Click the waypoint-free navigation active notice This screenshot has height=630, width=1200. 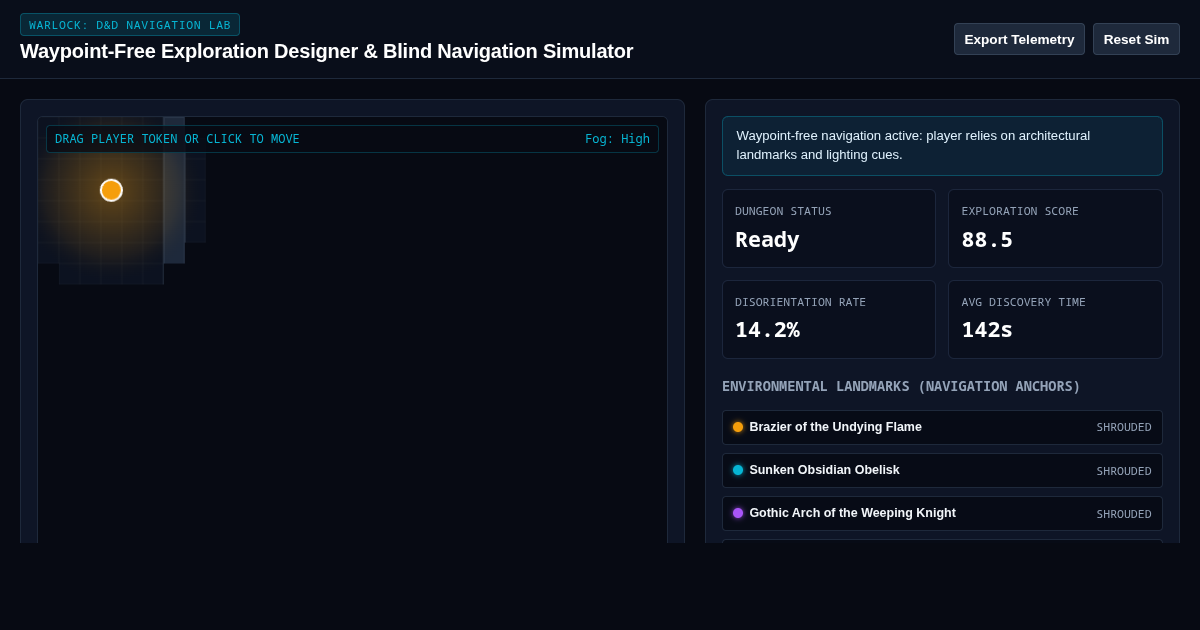(942, 145)
